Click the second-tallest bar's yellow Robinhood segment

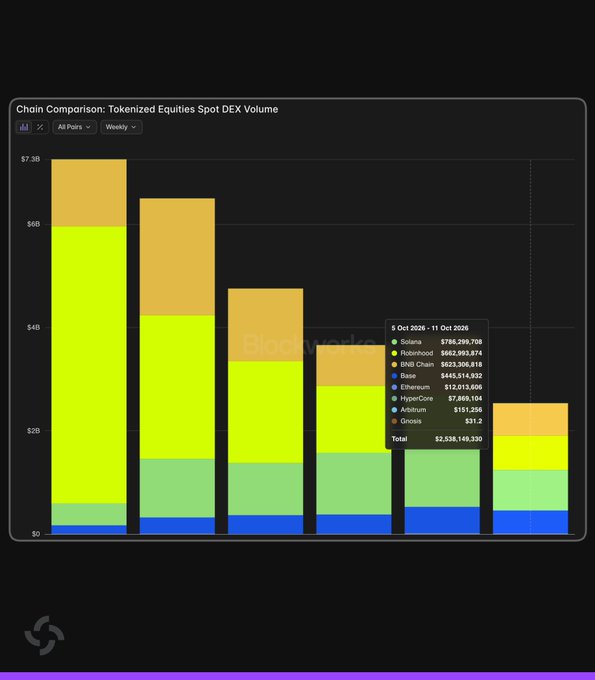tap(177, 387)
